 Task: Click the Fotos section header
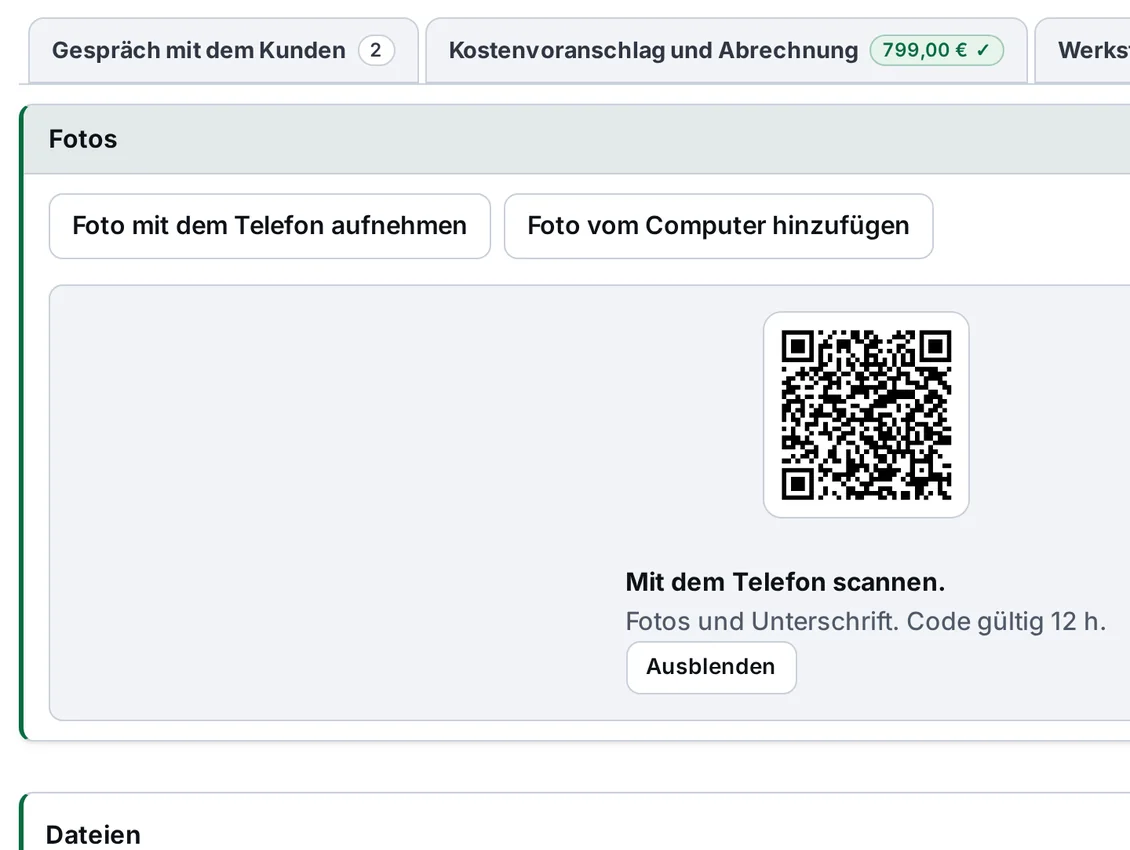(577, 139)
